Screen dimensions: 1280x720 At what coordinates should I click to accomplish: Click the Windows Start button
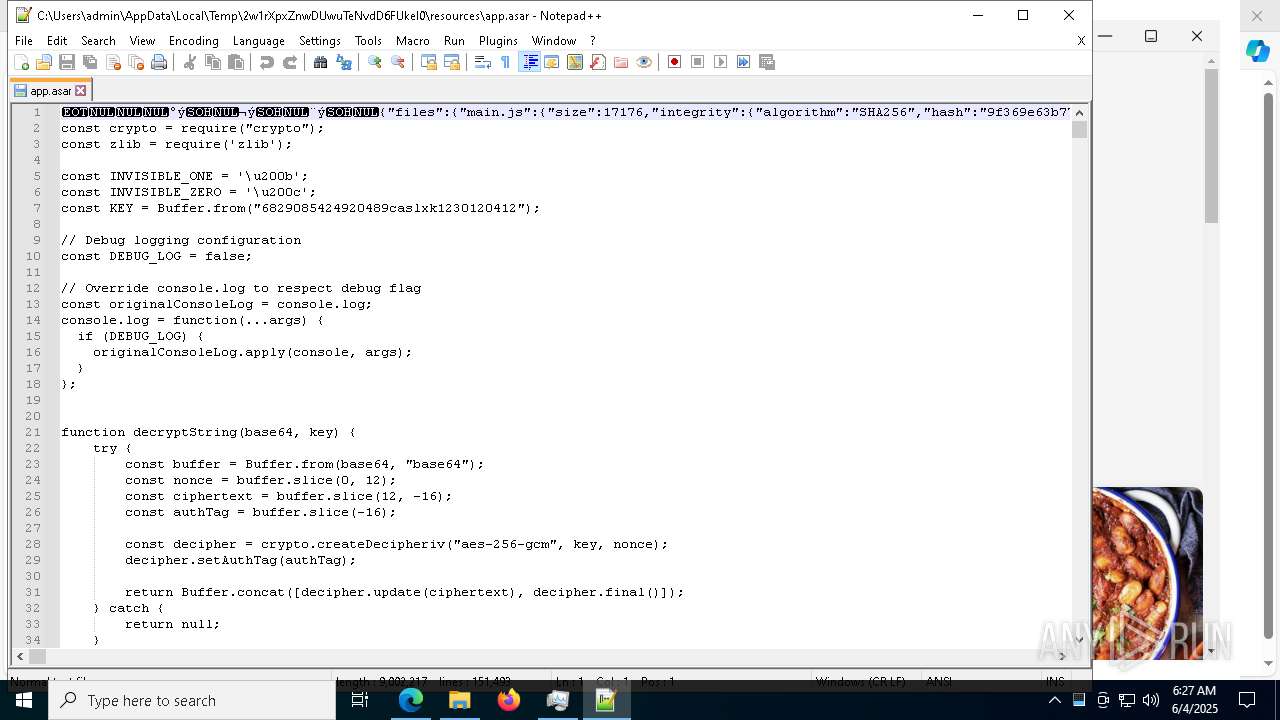23,700
